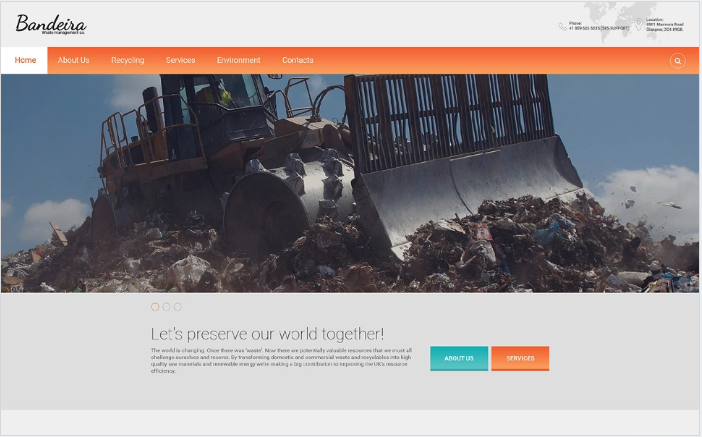Screen dimensions: 702x437
Task: Open the Environment menu item
Action: click(x=239, y=60)
